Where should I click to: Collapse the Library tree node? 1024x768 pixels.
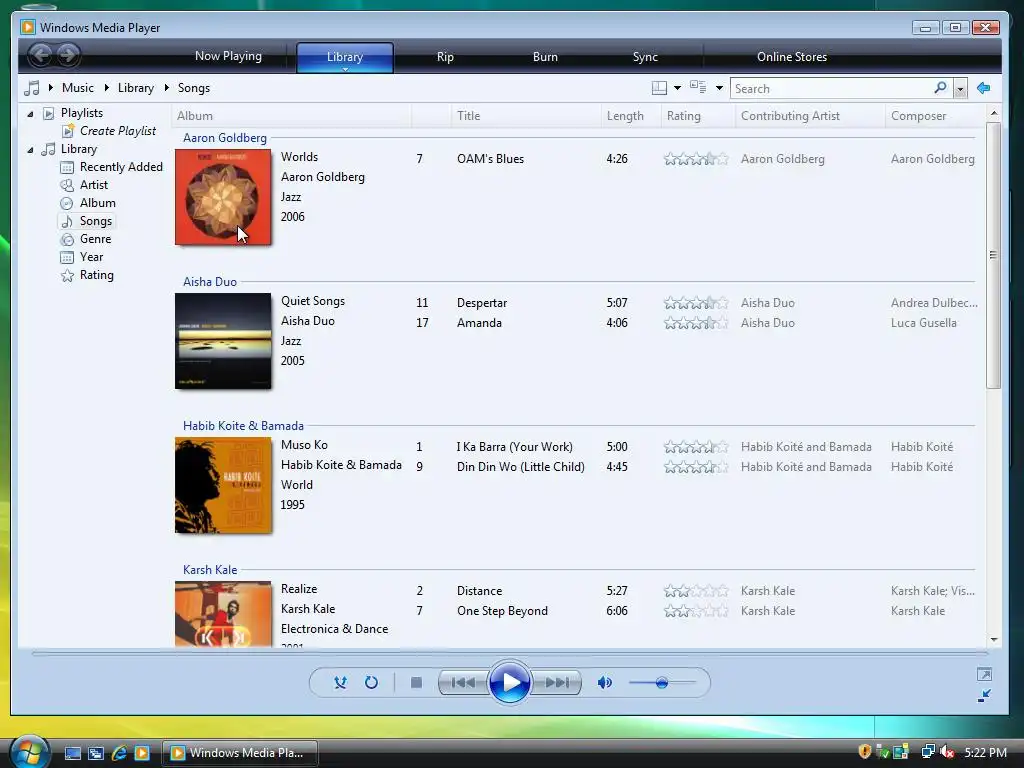(30, 150)
